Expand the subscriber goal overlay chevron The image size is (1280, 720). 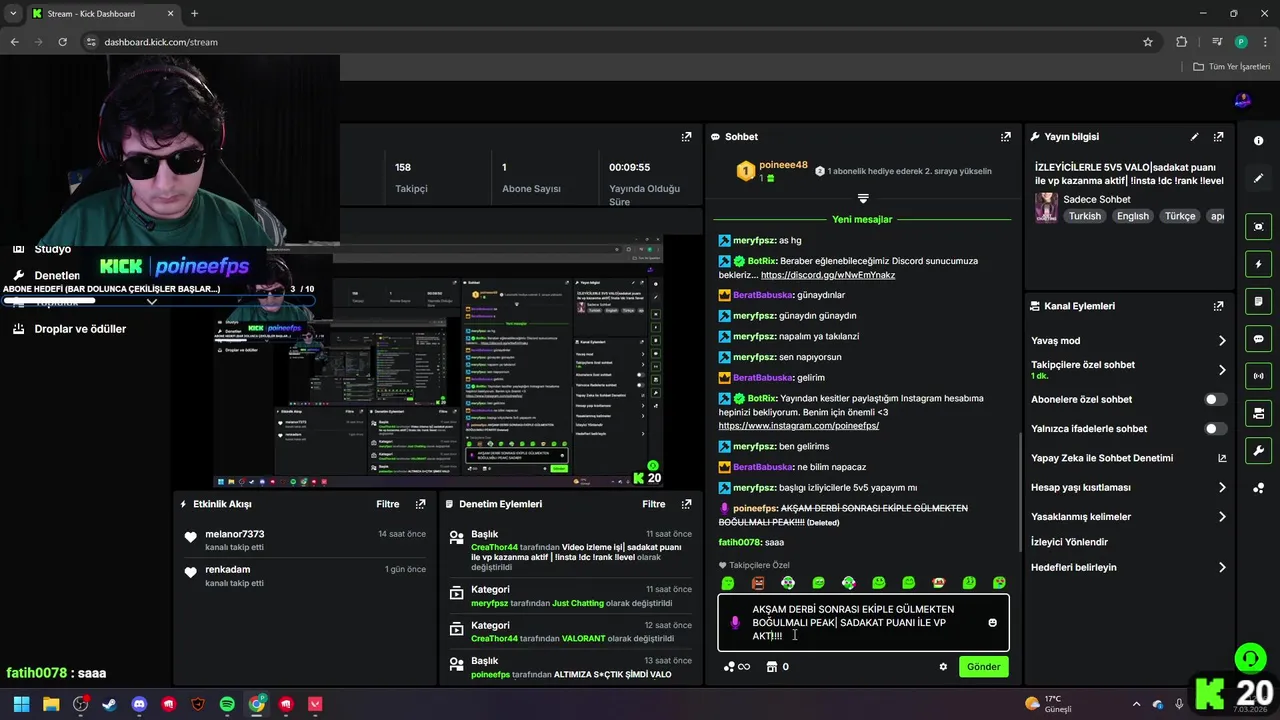[x=152, y=302]
